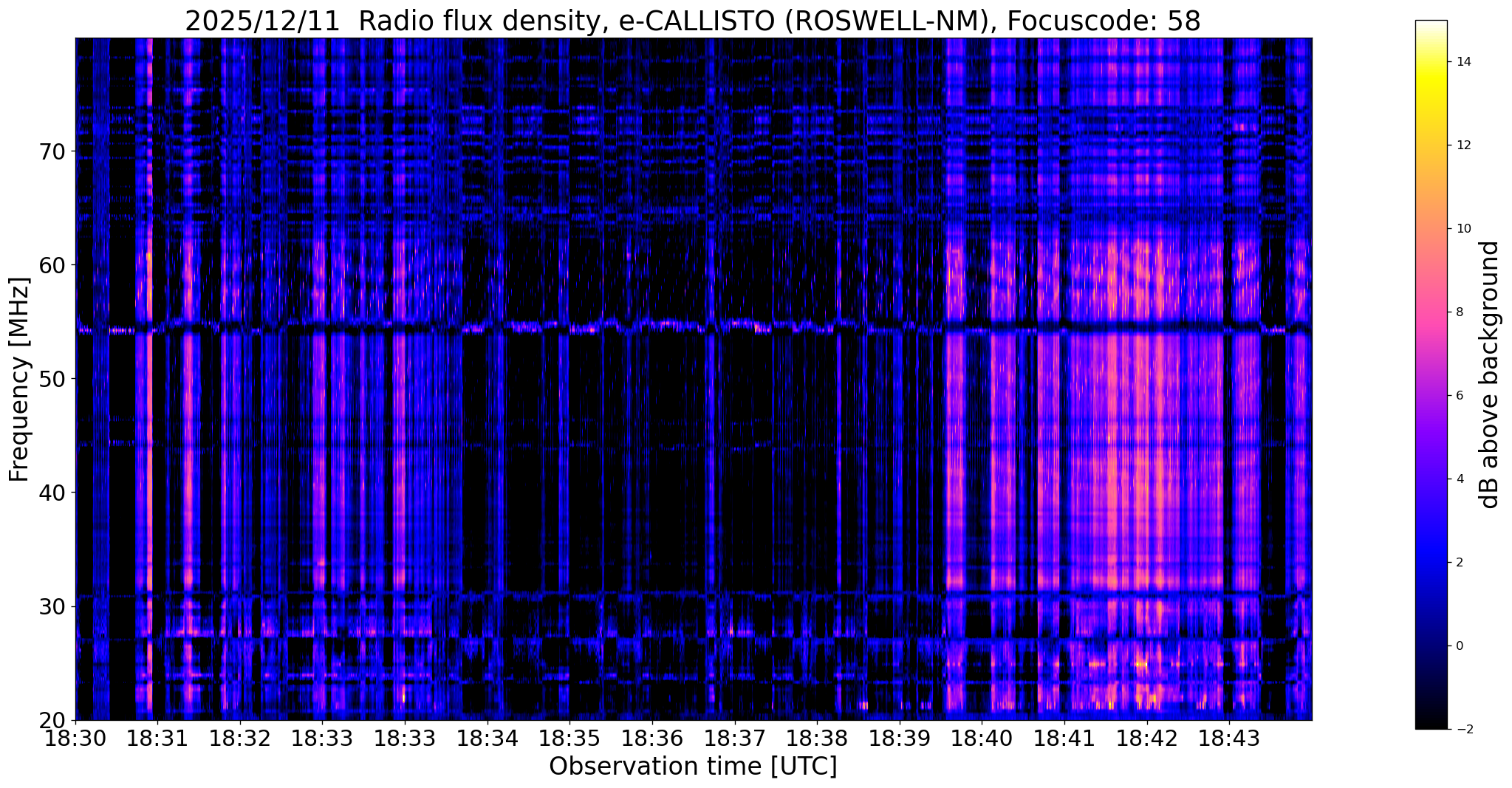Click the 70 tick on frequency axis
1512x788 pixels.
pos(52,152)
